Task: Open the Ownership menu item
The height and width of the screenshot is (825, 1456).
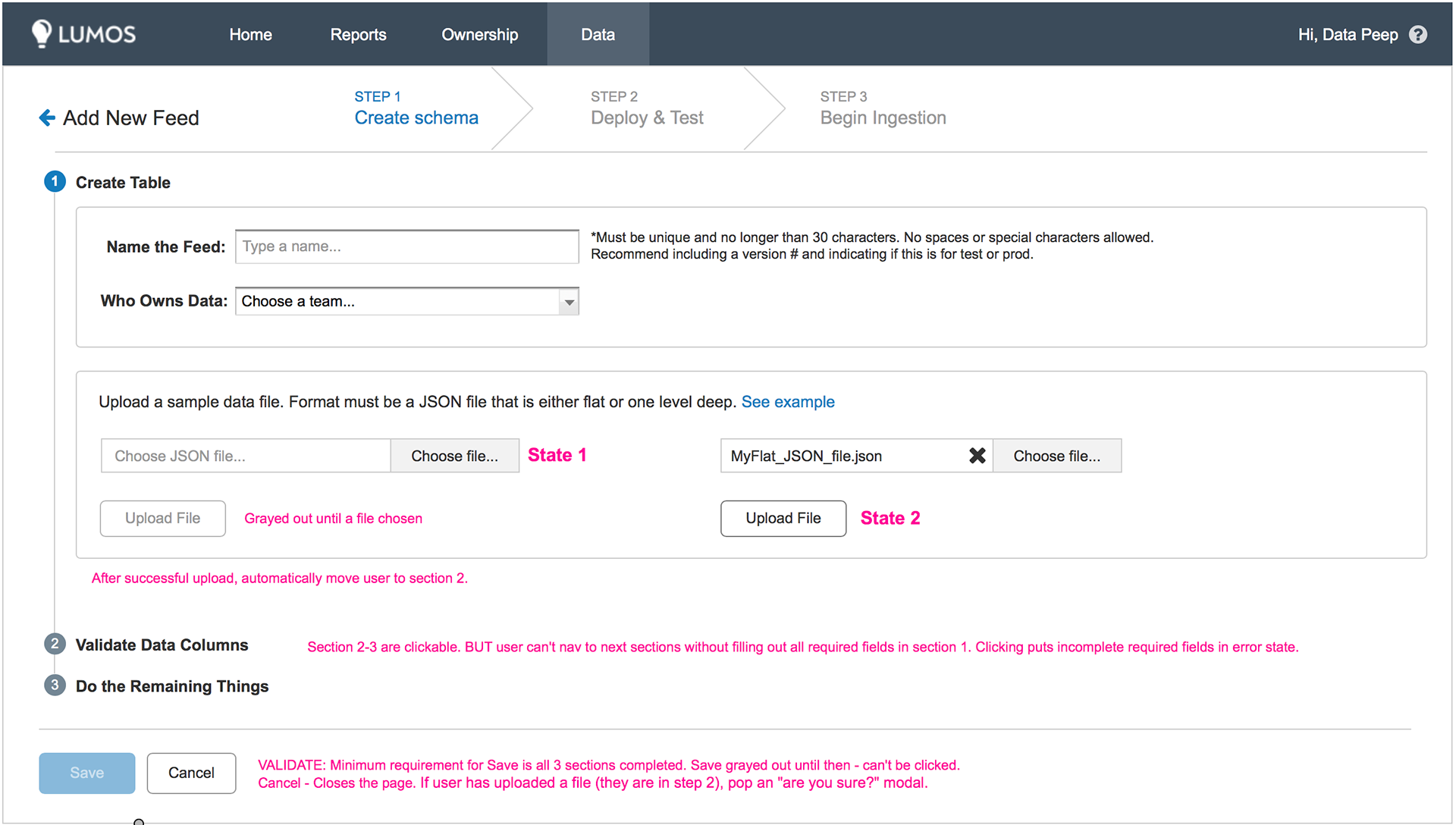Action: point(479,35)
